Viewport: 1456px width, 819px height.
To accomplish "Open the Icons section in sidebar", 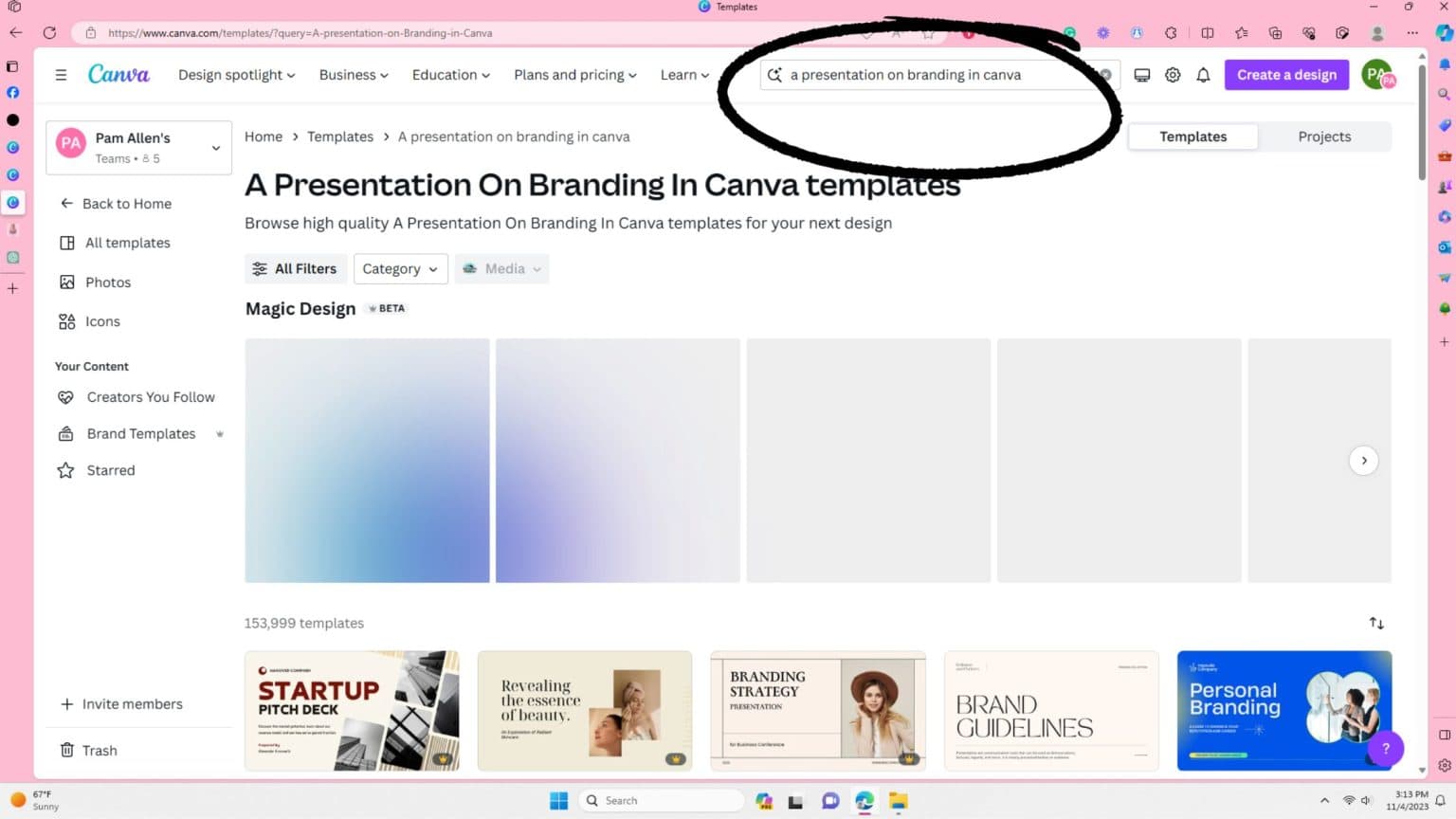I will (102, 321).
